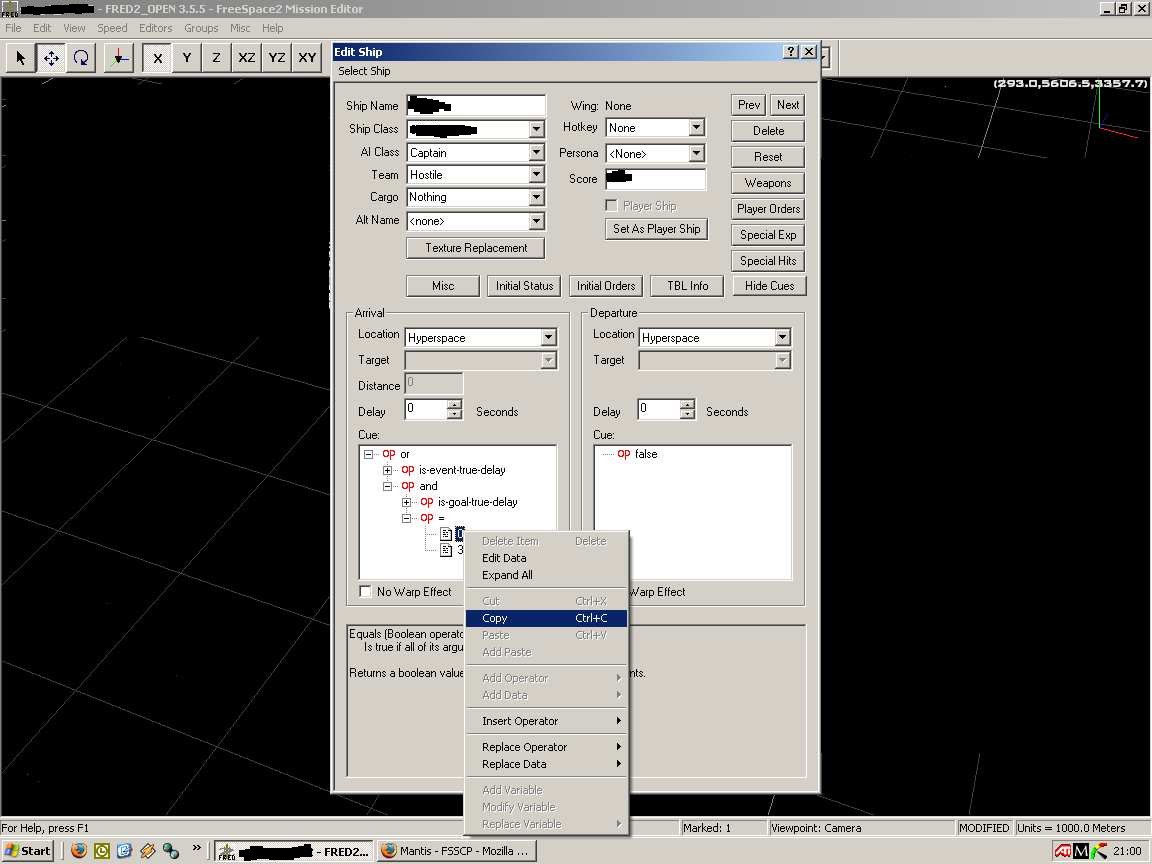Open the Editors menu

(x=155, y=28)
